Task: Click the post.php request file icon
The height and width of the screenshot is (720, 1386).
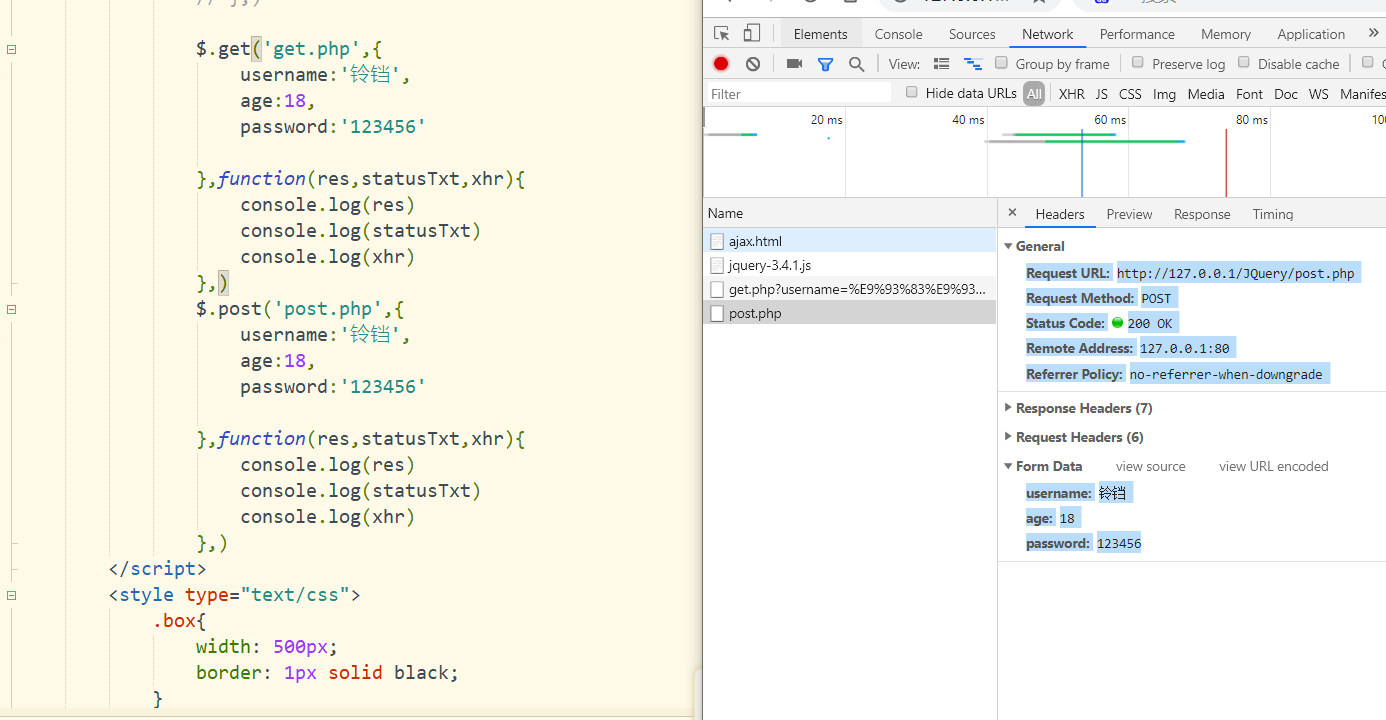Action: 717,313
